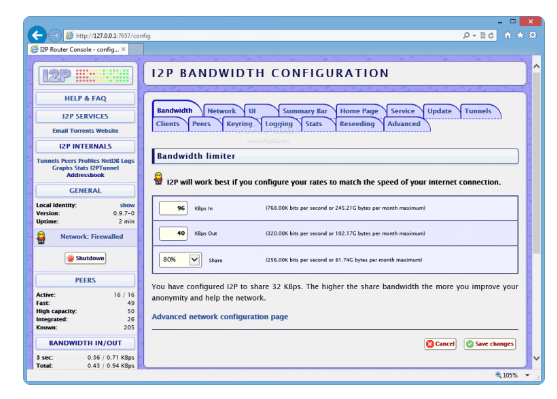Open Profiles link in sidebar

coord(89,161)
